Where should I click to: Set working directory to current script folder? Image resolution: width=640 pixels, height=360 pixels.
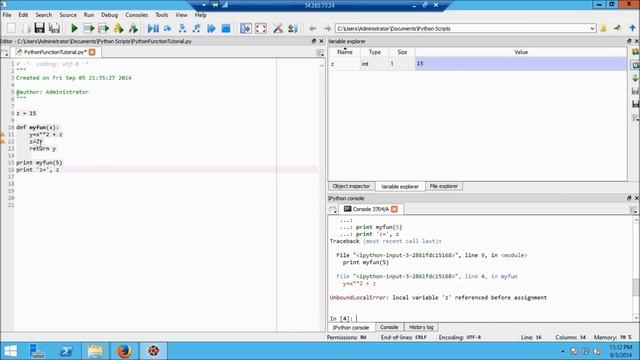click(x=618, y=28)
